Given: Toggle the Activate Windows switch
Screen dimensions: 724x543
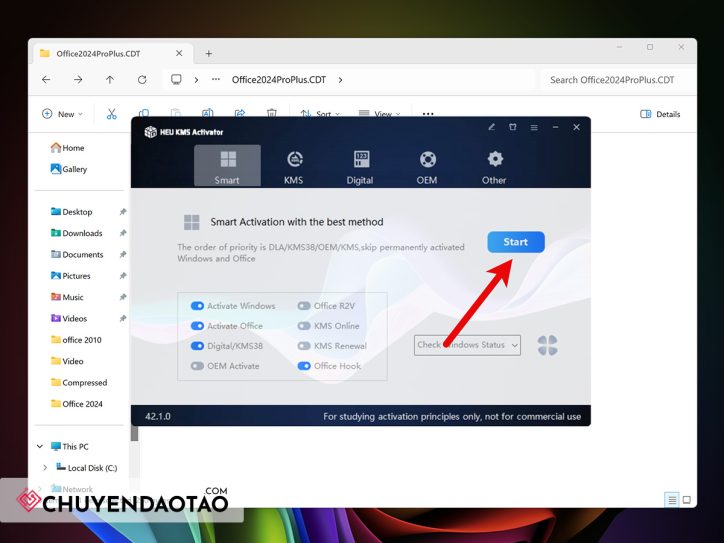Looking at the screenshot, I should 197,306.
